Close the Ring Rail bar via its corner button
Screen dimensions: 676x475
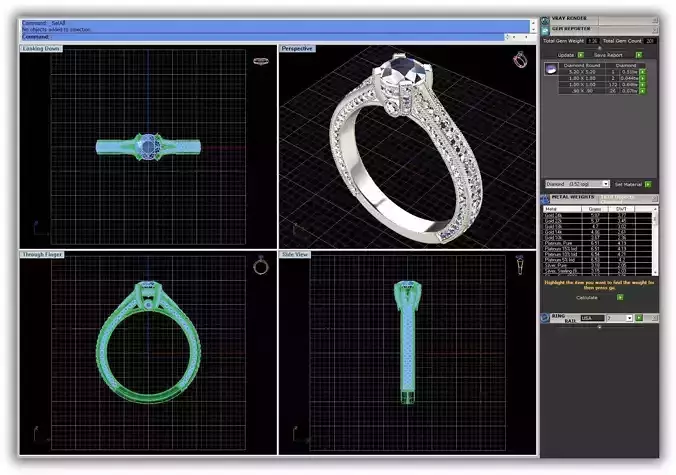654,318
